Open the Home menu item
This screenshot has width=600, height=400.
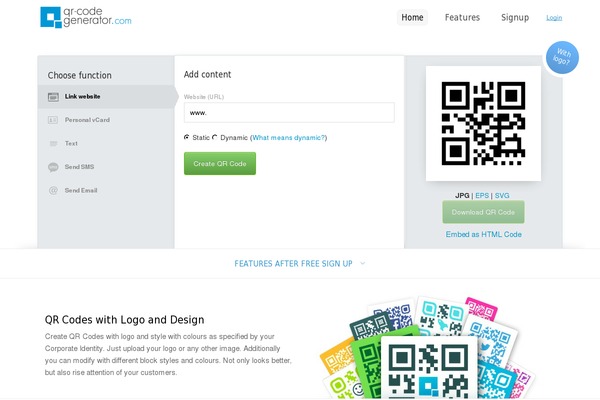[x=412, y=18]
